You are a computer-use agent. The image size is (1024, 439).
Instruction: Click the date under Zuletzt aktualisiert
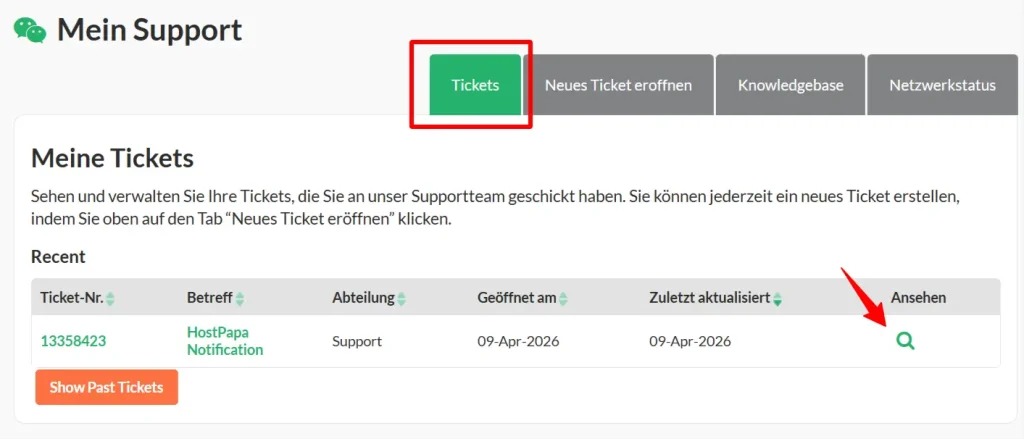[x=690, y=341]
